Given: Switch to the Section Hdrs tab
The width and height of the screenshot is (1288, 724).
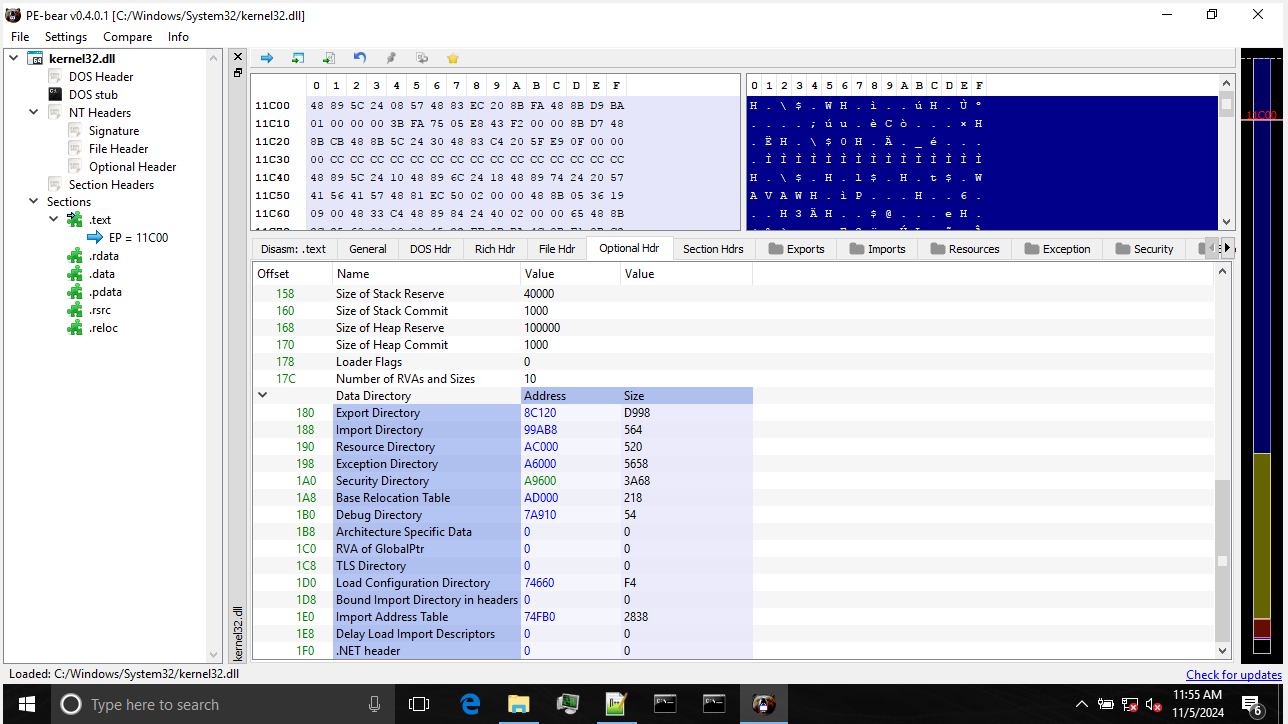Looking at the screenshot, I should click(713, 249).
